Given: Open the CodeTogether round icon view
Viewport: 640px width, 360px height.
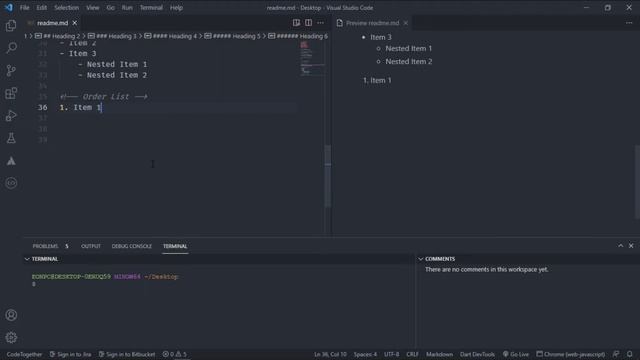Looking at the screenshot, I should coord(11,183).
